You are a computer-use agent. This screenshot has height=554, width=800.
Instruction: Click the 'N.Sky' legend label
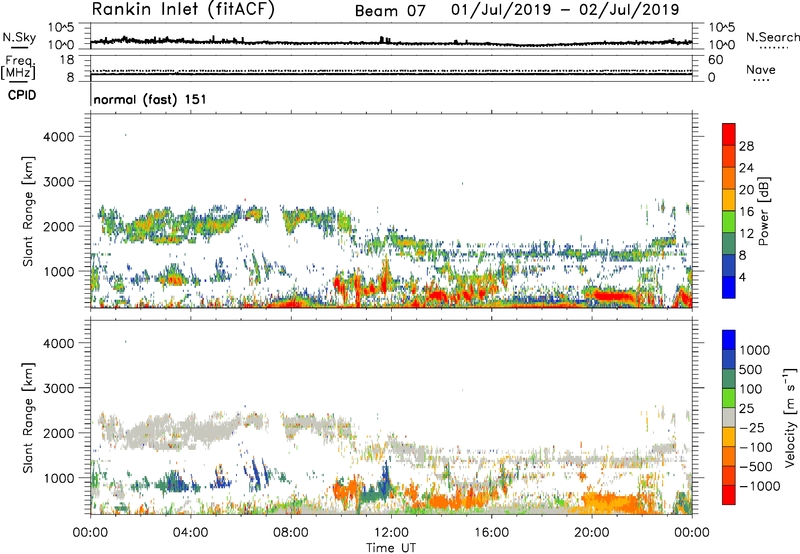(19, 37)
